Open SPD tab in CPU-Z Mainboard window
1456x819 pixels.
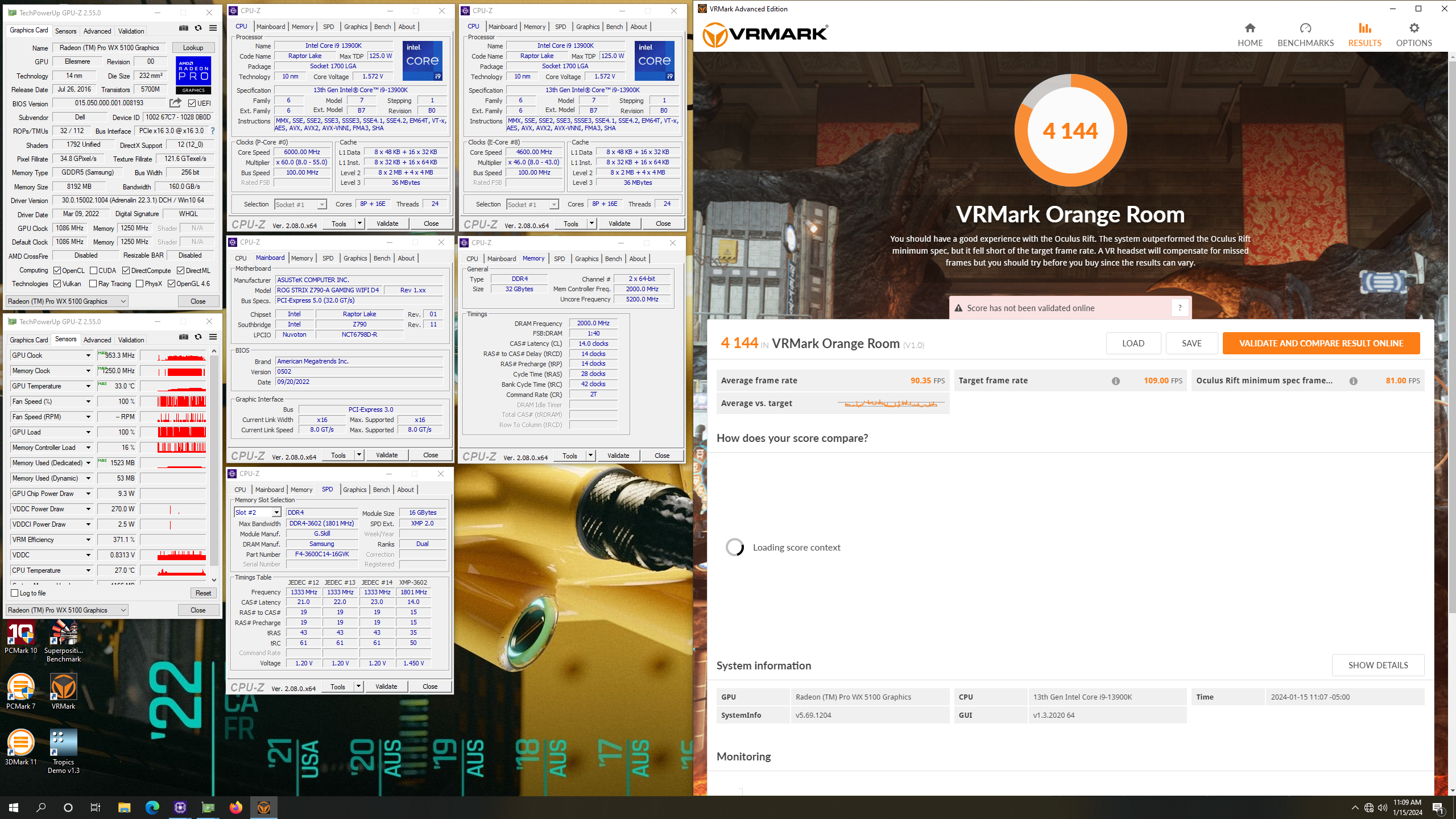click(328, 258)
